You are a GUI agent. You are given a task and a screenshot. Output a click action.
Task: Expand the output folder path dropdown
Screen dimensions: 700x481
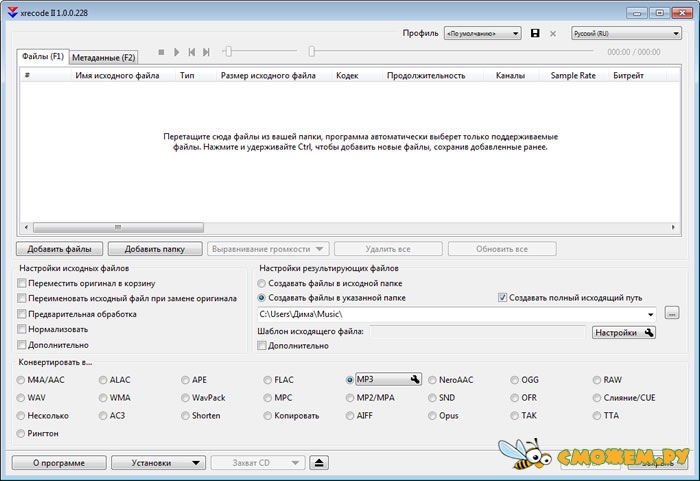point(650,314)
